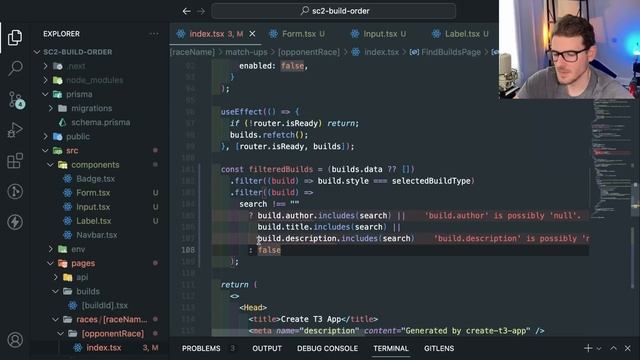Open schema.prisma file
640x360 pixels.
point(100,122)
